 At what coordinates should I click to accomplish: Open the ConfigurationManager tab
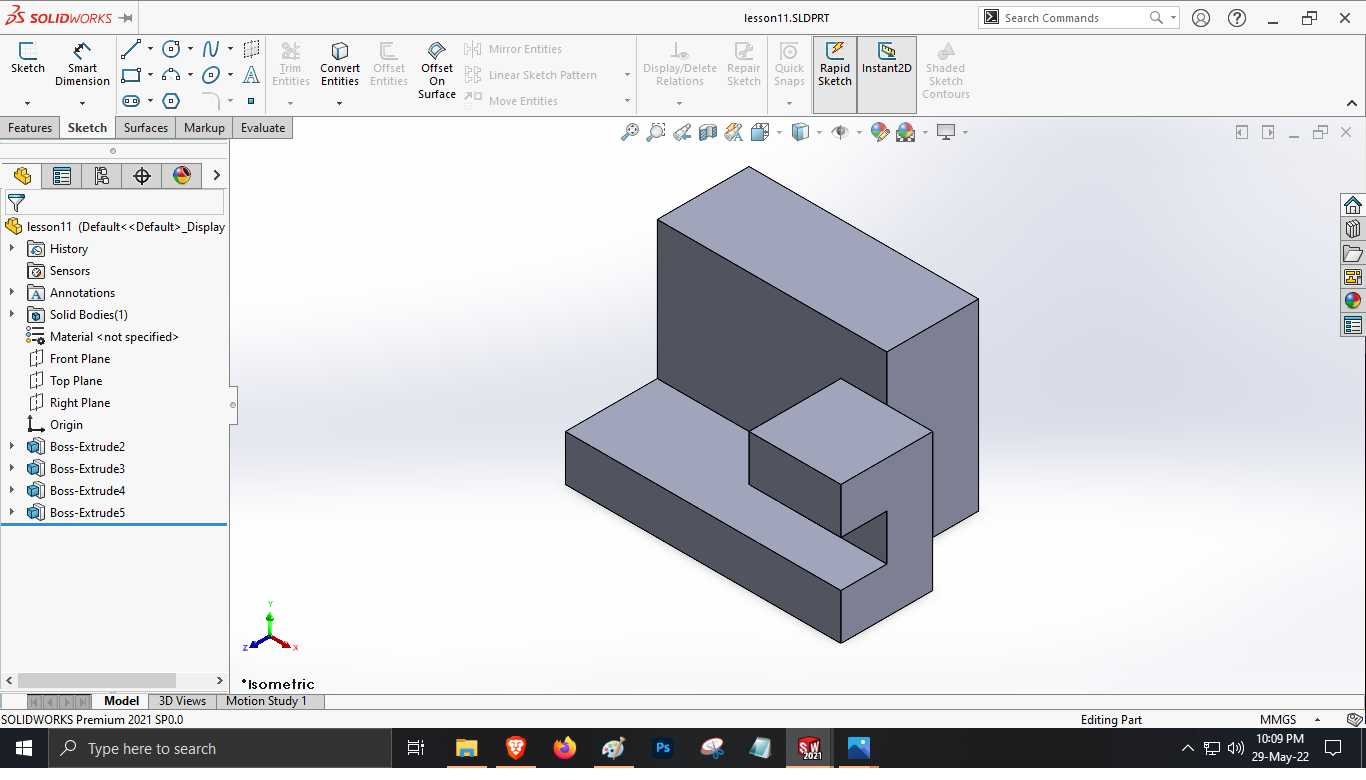click(102, 176)
